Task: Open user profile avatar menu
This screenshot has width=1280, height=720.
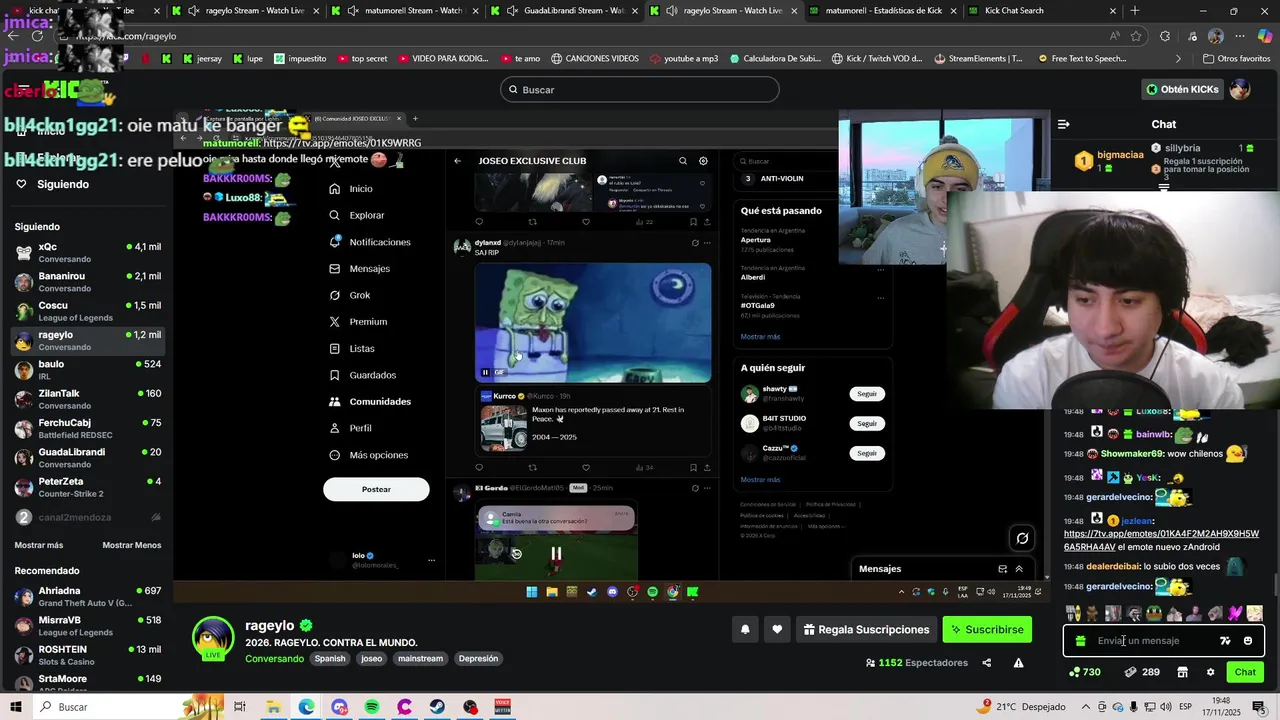Action: coord(1240,89)
